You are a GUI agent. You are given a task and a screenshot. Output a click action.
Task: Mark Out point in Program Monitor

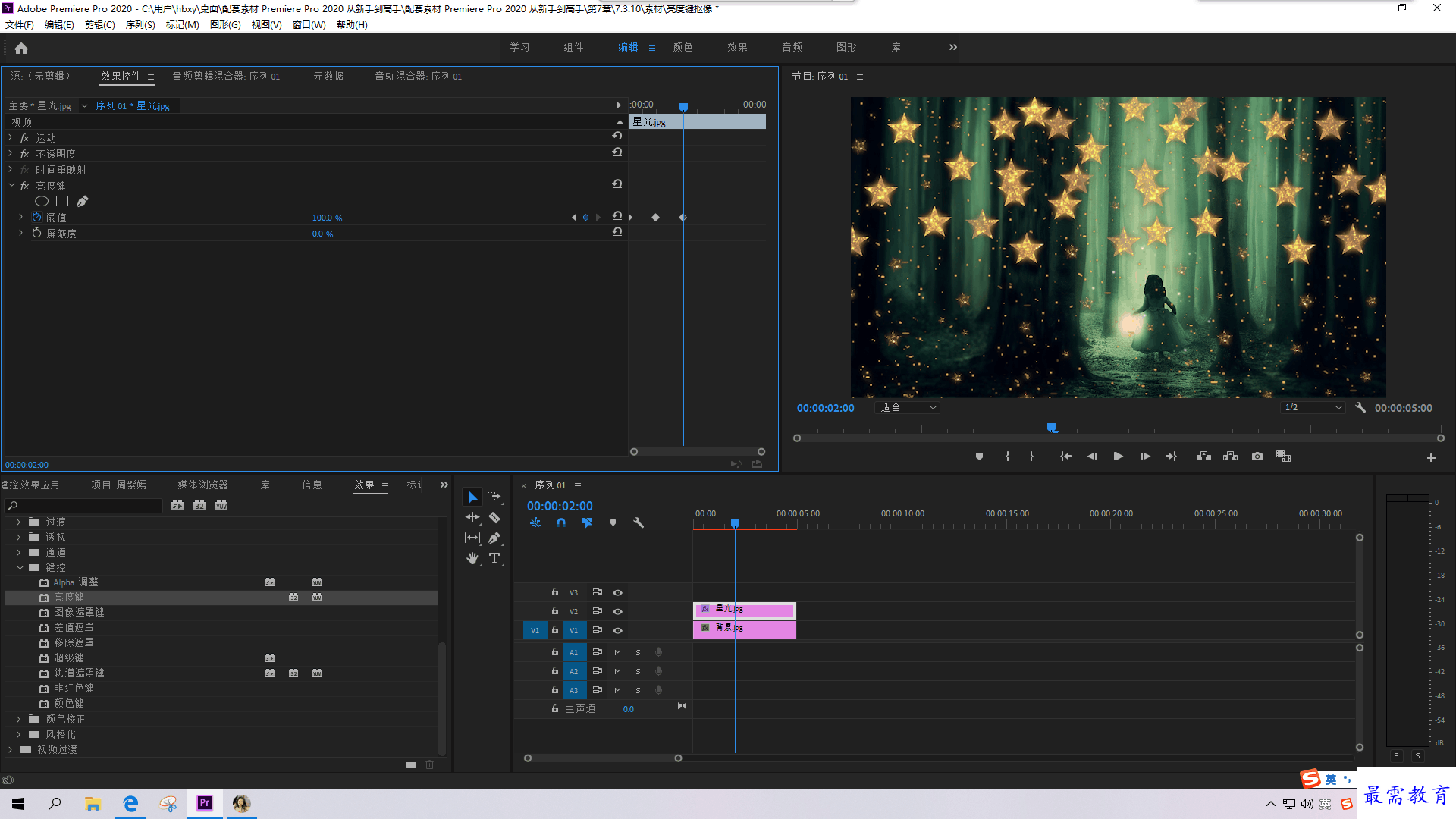(x=1031, y=457)
